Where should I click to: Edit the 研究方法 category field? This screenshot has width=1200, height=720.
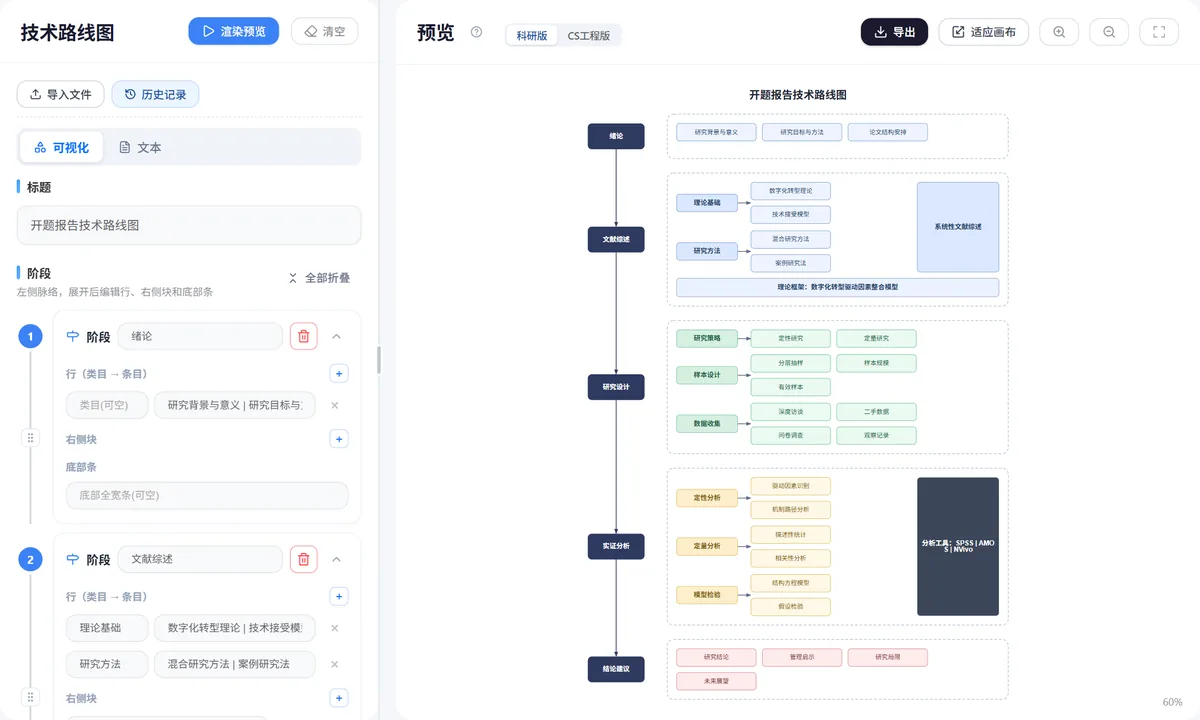coord(107,664)
